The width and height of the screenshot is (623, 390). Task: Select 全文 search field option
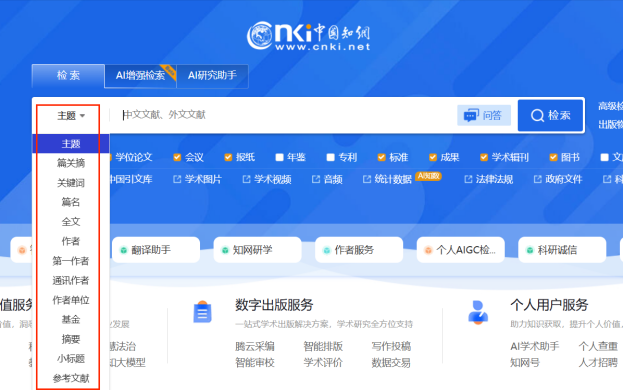tap(71, 222)
